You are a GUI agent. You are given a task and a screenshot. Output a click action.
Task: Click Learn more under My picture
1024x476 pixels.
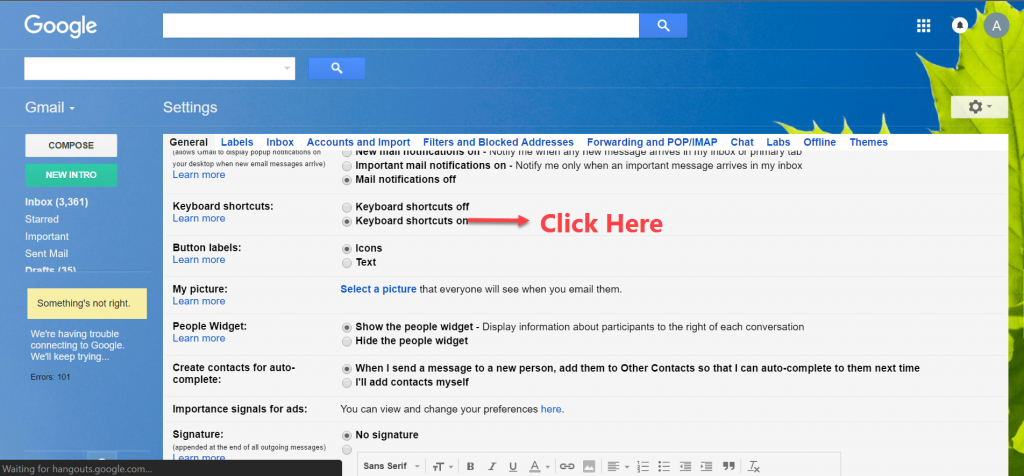(x=199, y=301)
